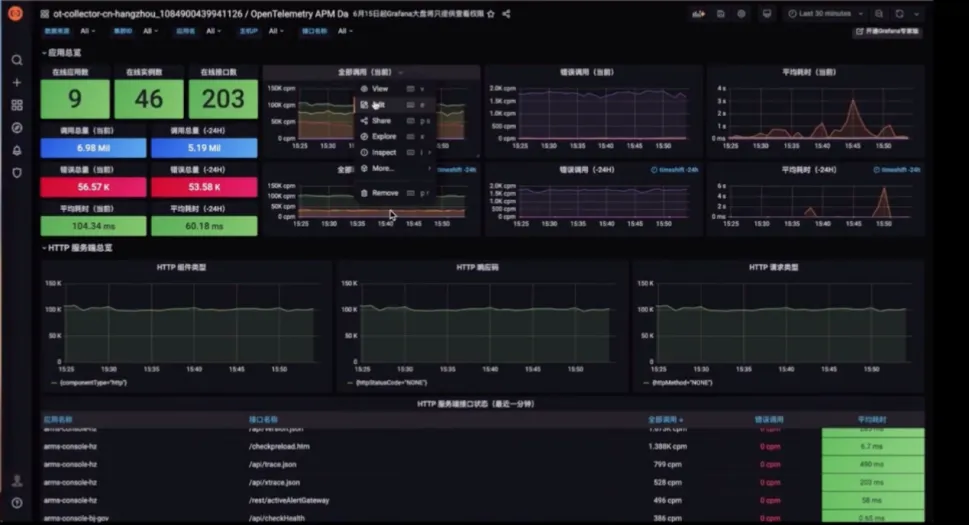Select Edit in the panel menu
The height and width of the screenshot is (525, 969).
point(395,105)
